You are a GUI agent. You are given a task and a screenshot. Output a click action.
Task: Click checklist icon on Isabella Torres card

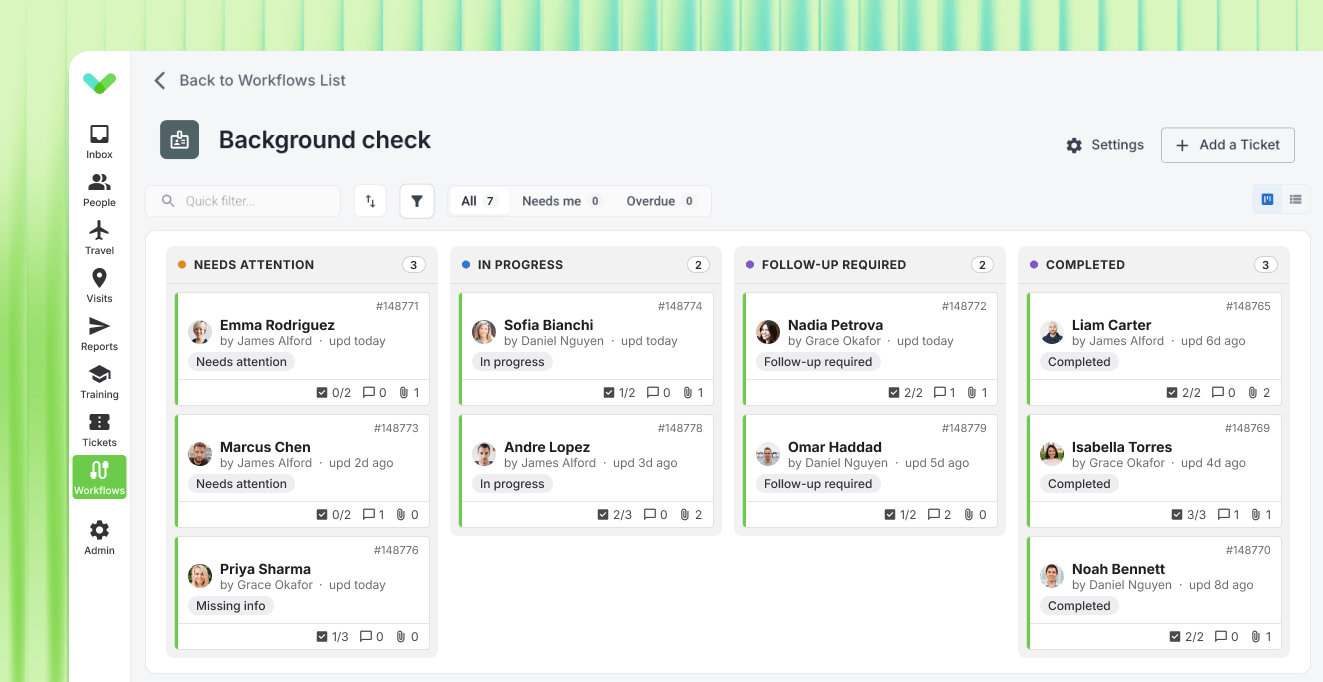coord(1177,515)
